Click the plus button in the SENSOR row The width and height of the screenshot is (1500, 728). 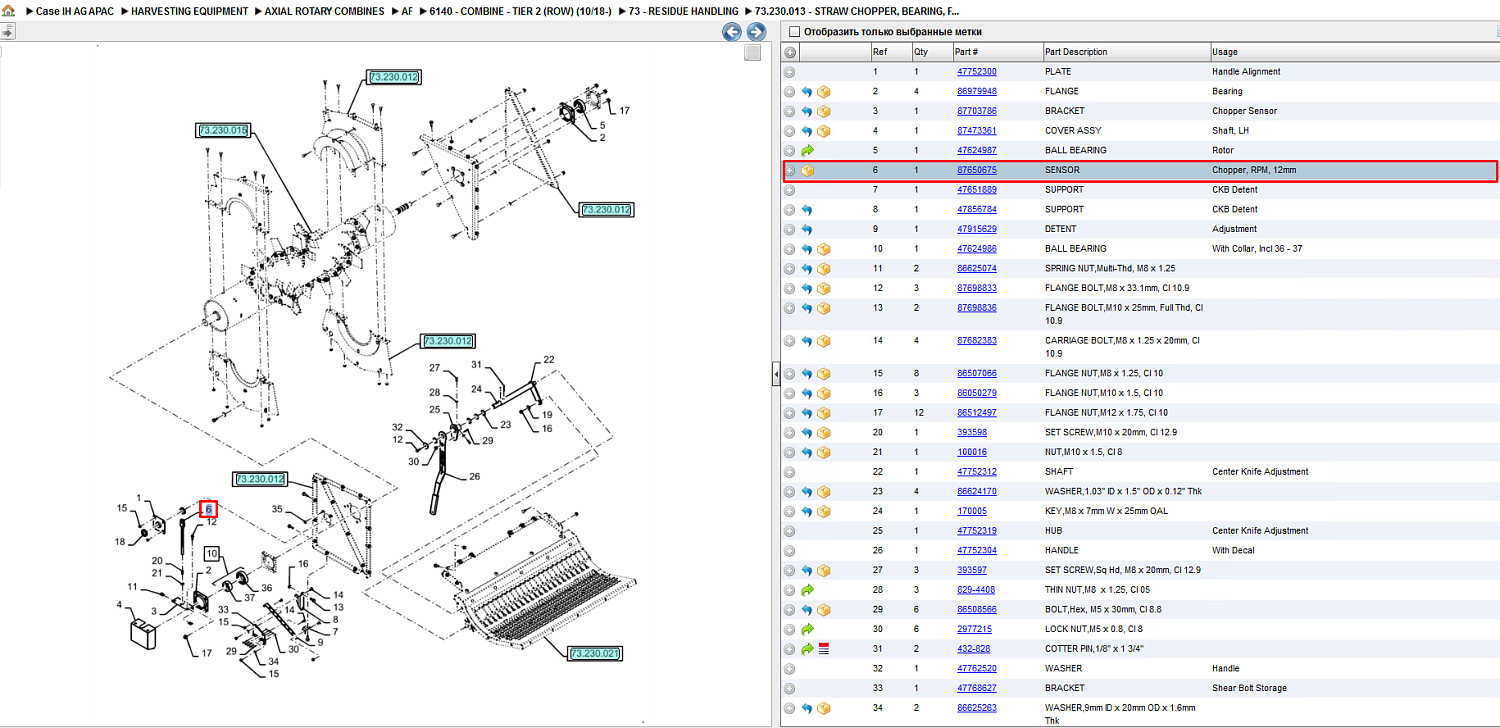pos(790,171)
